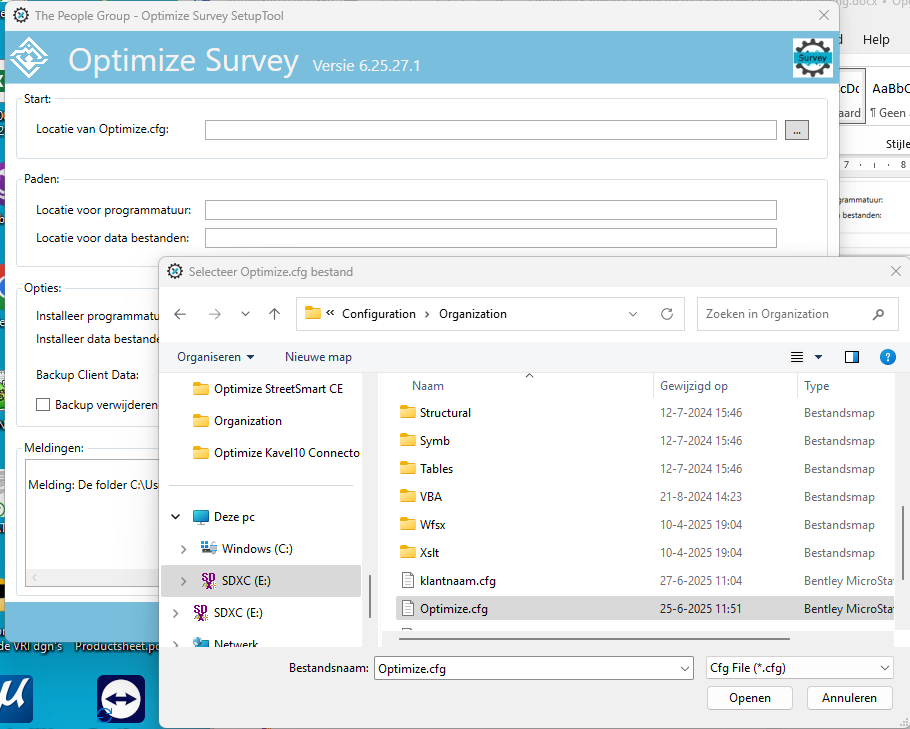Click the navigation pane scrollbar
The image size is (910, 729).
[370, 596]
